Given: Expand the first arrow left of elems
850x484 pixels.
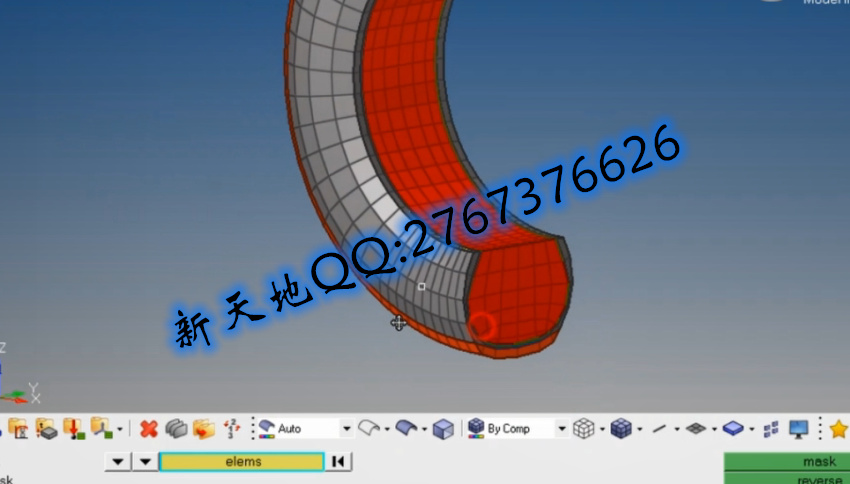Looking at the screenshot, I should click(119, 462).
